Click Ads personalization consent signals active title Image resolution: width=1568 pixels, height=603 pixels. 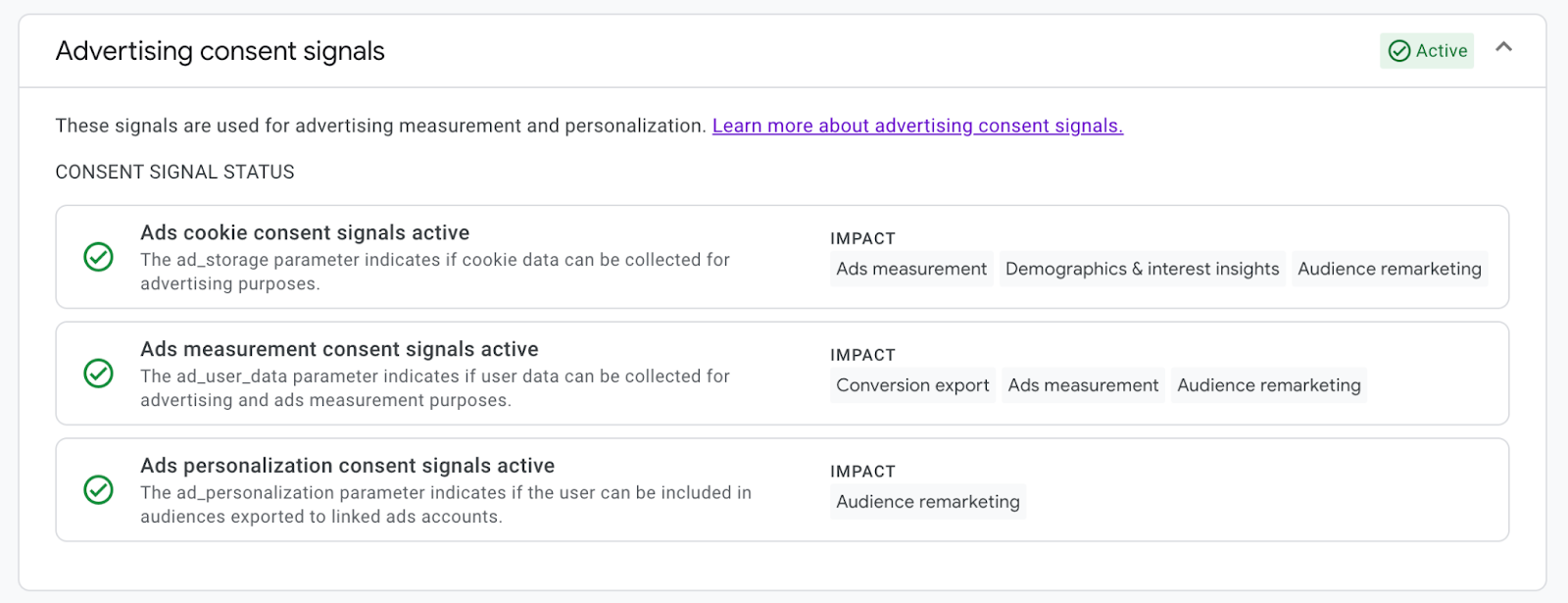pyautogui.click(x=347, y=466)
